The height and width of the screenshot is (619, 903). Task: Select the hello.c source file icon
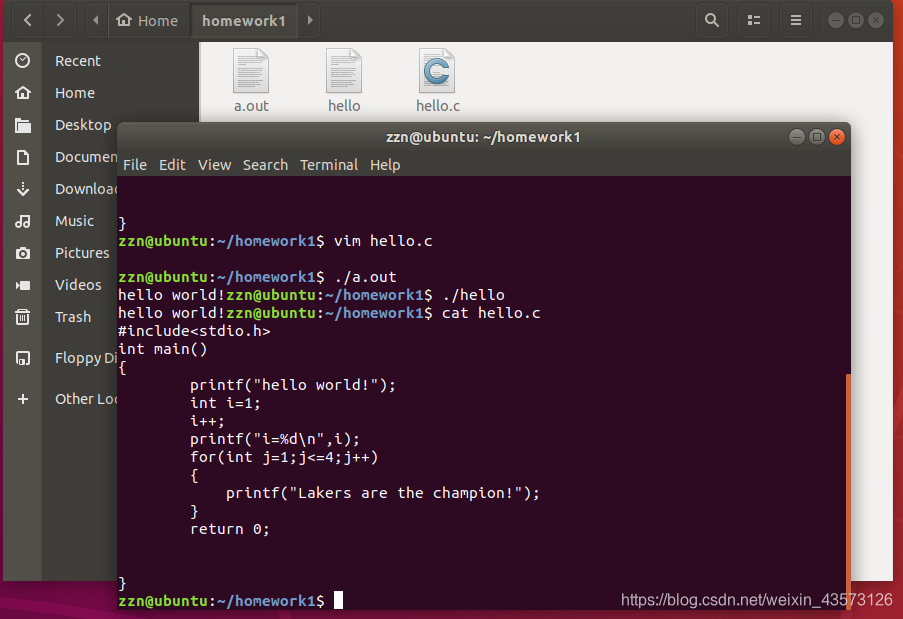[x=437, y=71]
